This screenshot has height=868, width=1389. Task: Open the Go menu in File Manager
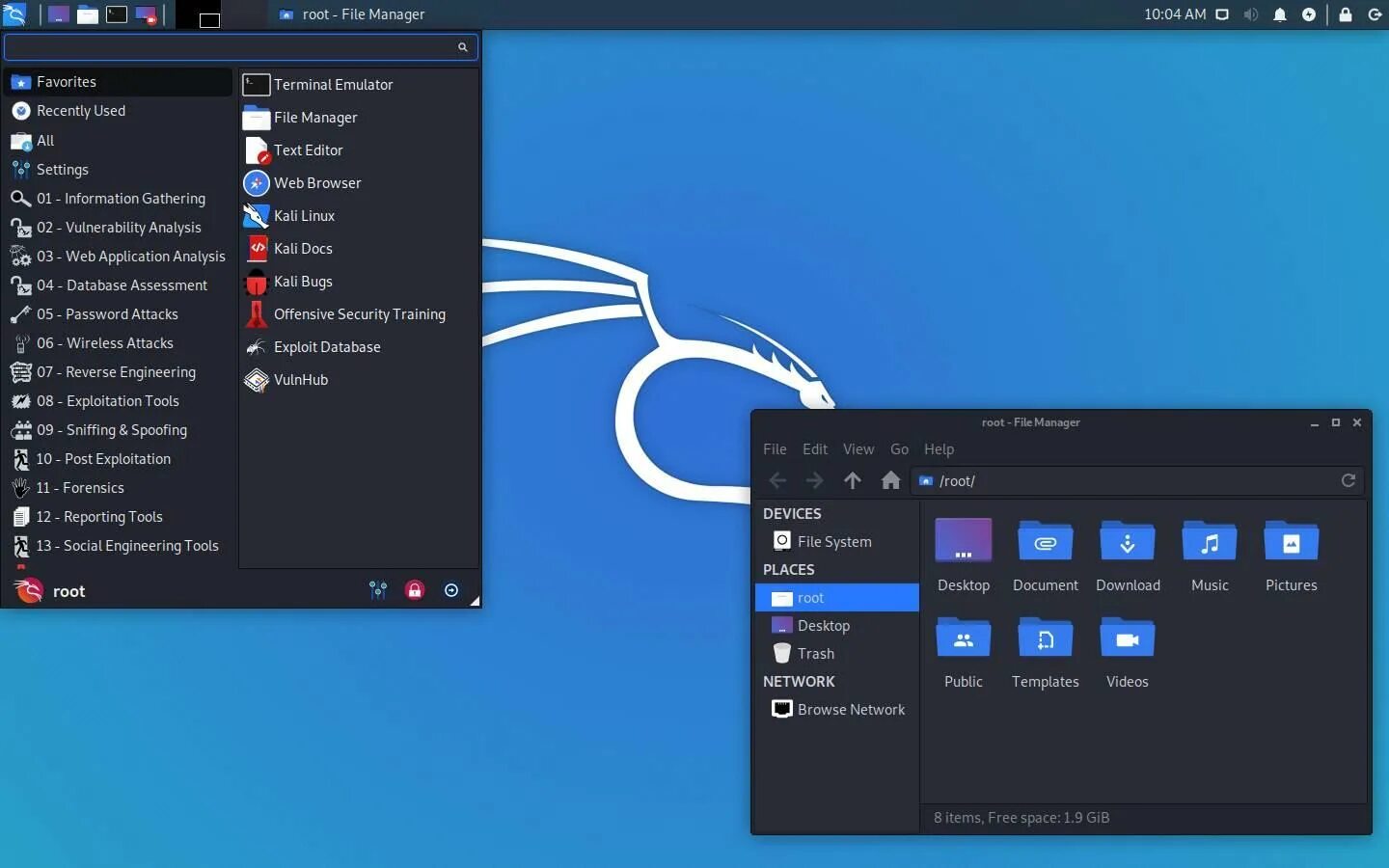899,449
